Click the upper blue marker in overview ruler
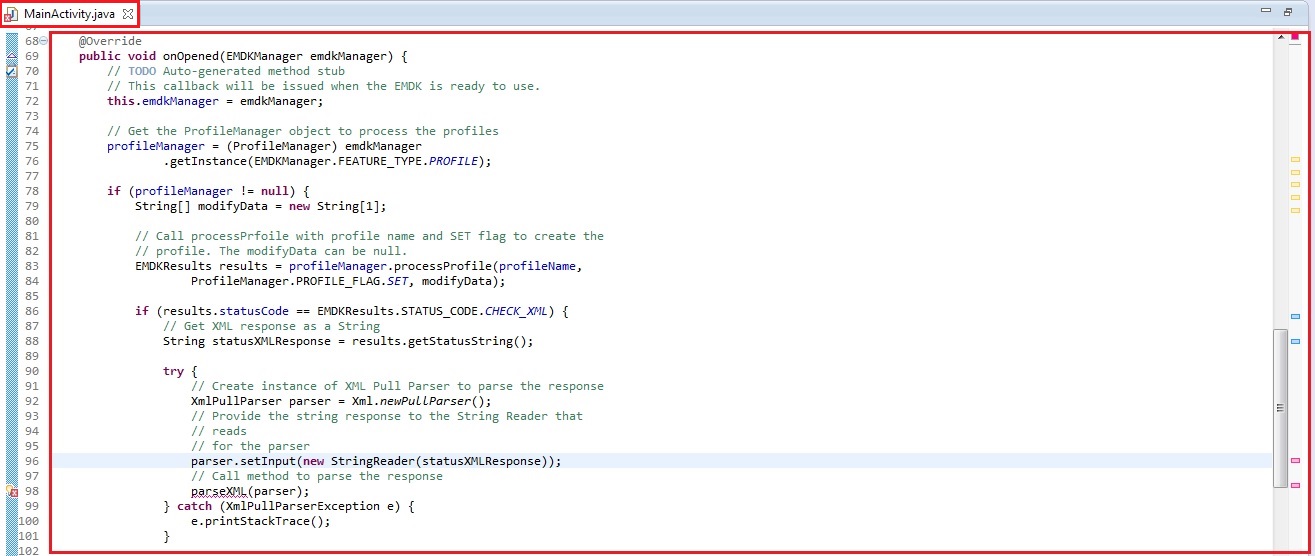This screenshot has width=1315, height=556. [x=1295, y=316]
